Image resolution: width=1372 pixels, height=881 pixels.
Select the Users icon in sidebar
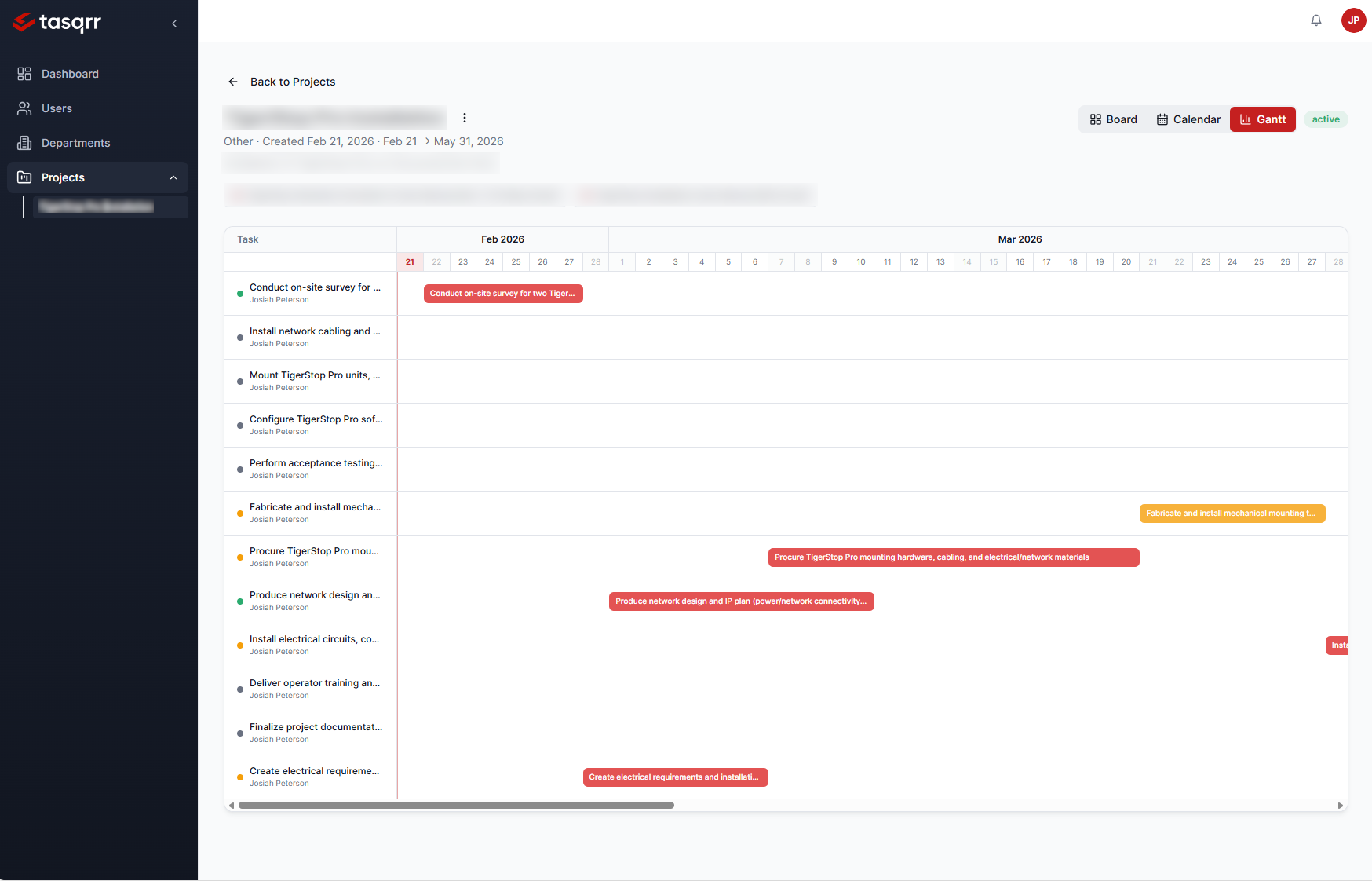24,108
